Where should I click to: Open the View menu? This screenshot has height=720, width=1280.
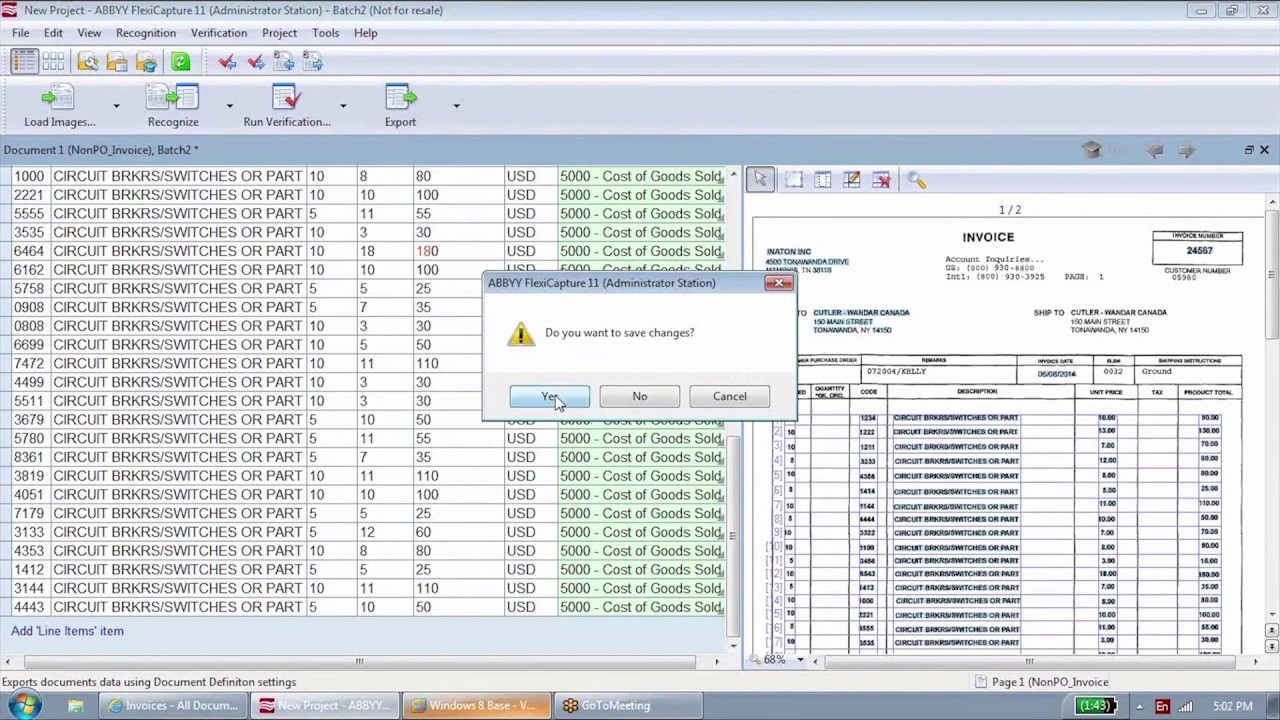(89, 33)
